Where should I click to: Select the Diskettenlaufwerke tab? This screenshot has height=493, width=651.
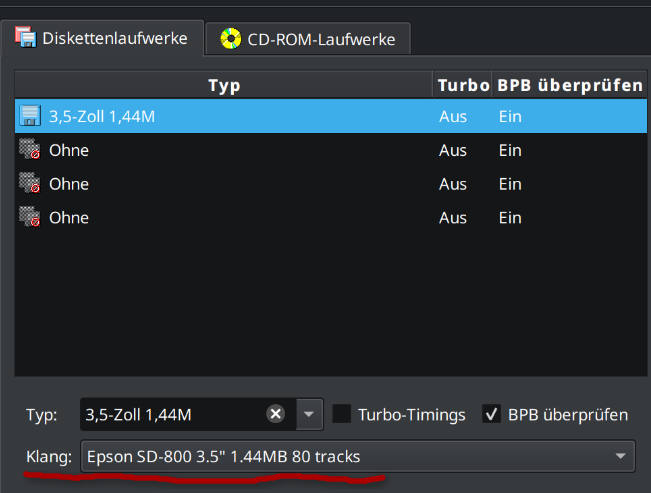coord(102,38)
